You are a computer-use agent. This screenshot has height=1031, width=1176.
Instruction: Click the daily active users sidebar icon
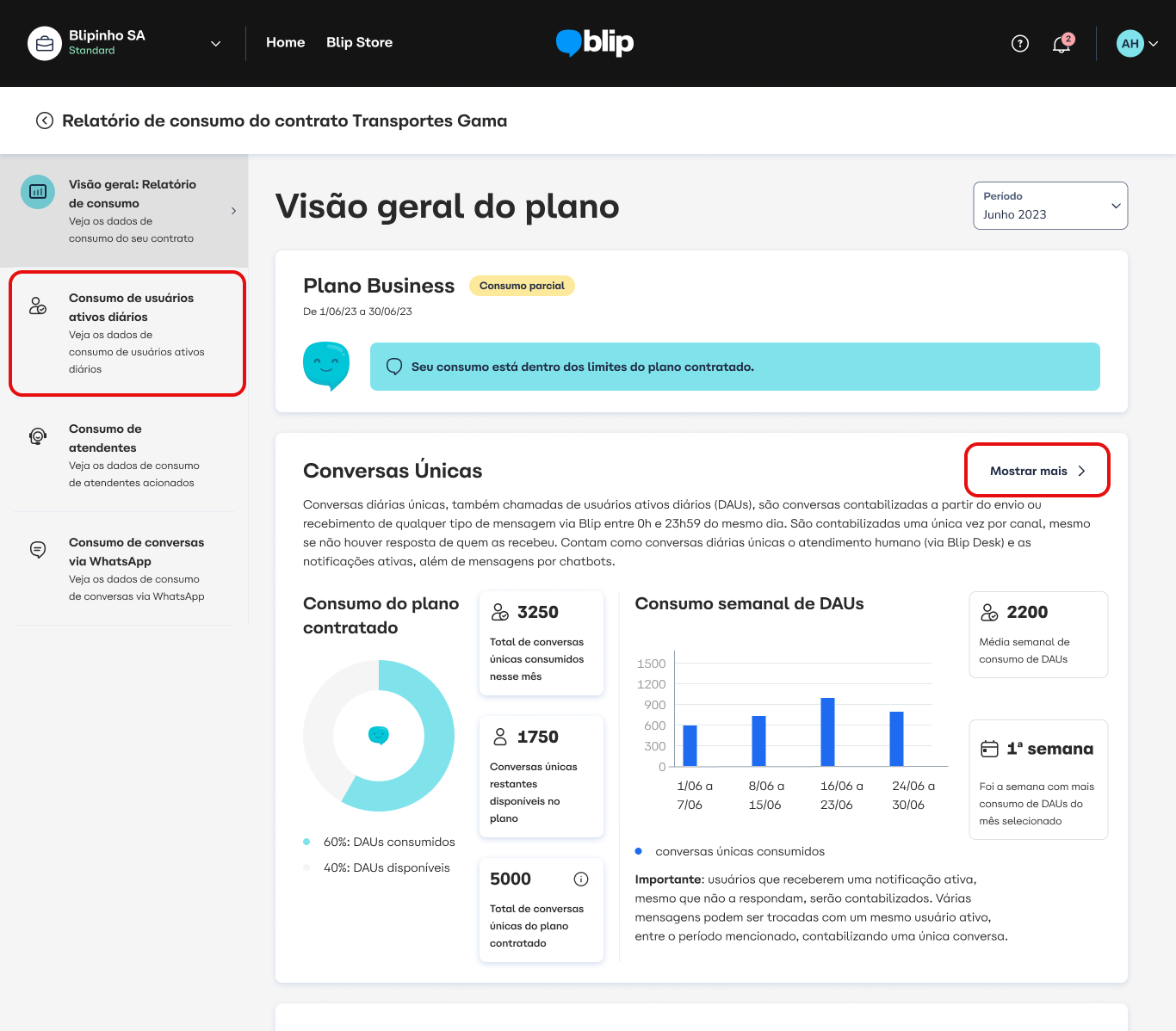38,306
